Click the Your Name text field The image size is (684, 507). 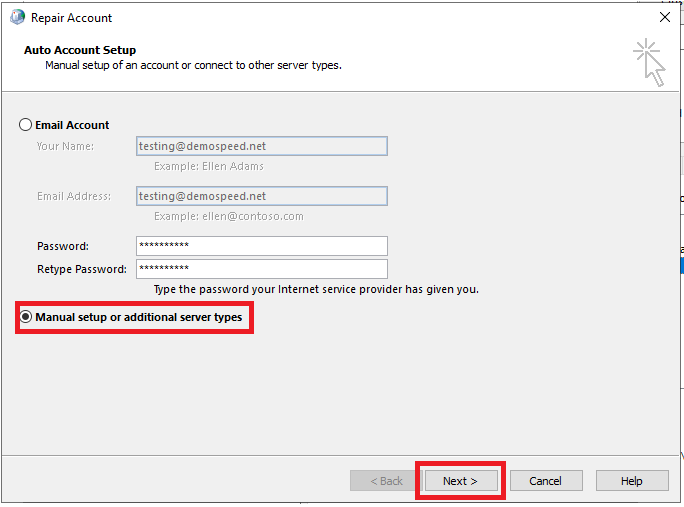[x=261, y=146]
